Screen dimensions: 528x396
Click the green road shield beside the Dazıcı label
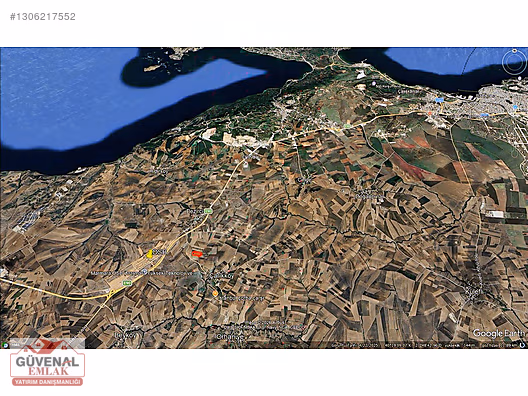tap(209, 211)
